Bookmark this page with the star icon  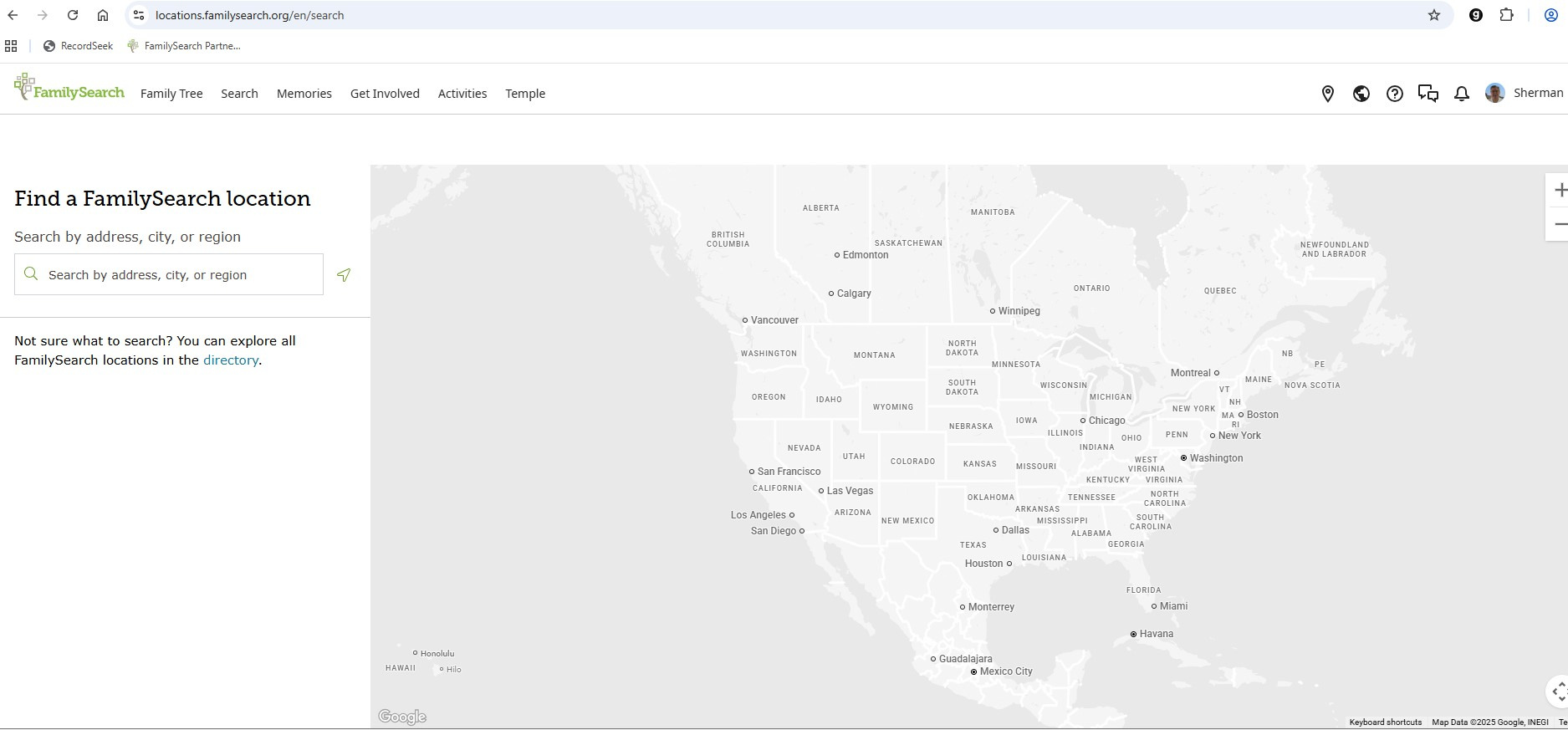1434,15
